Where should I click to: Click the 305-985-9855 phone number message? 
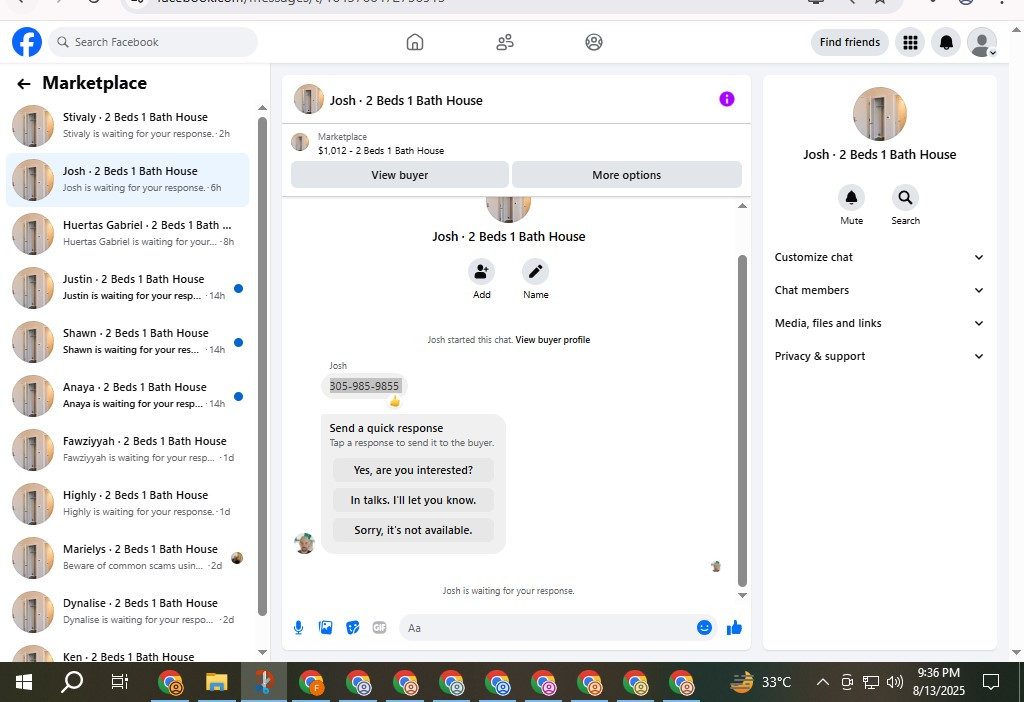point(364,386)
